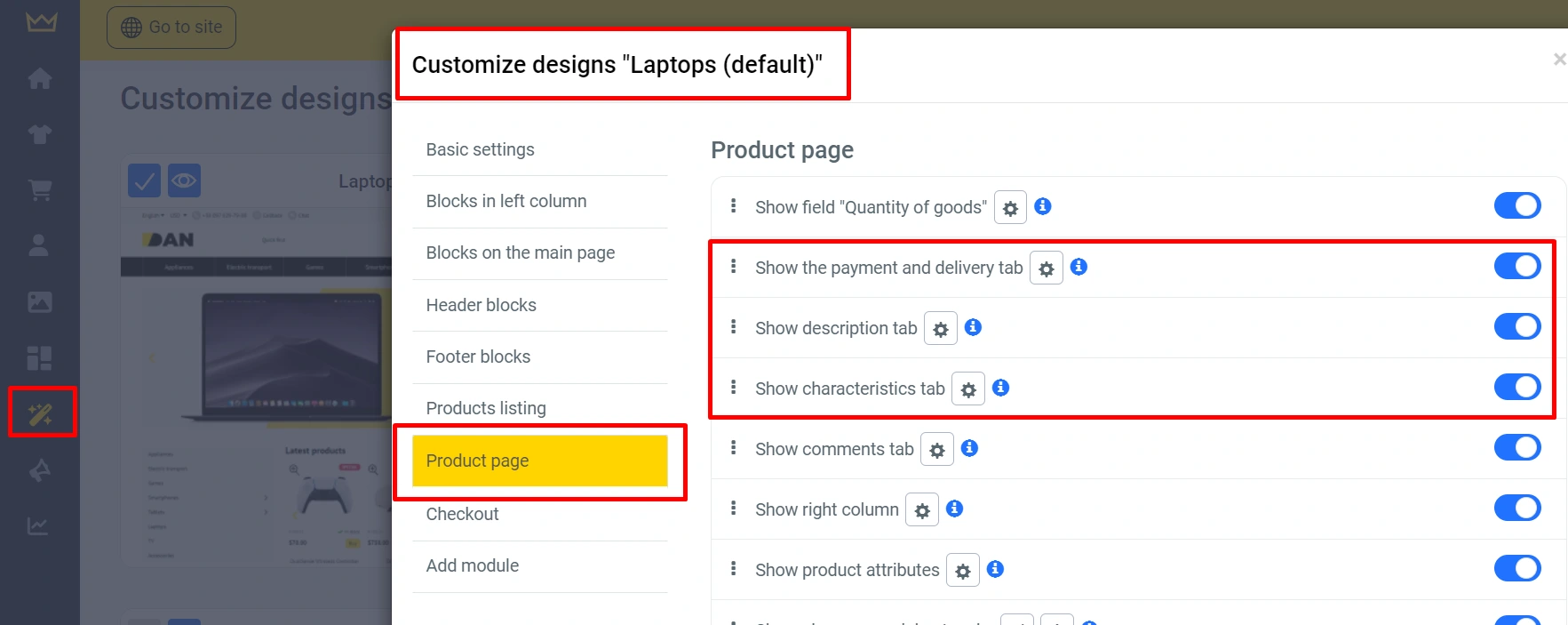Screen dimensions: 1568x625
Task: Click info icon next to Show description tab
Action: 974,327
